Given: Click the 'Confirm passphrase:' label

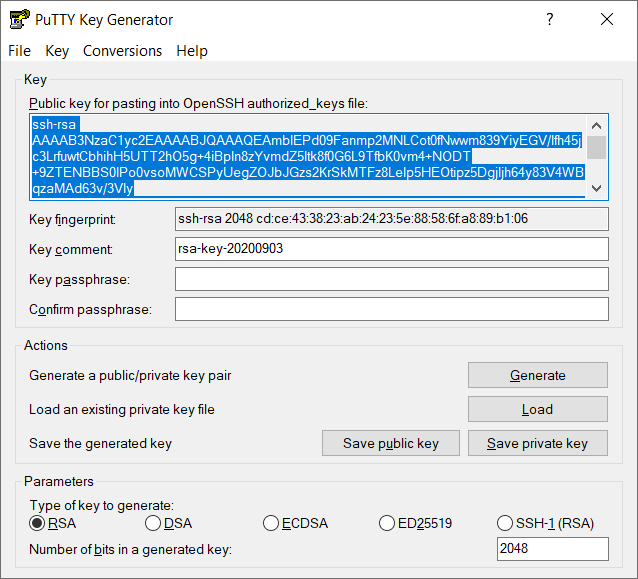Looking at the screenshot, I should (x=90, y=310).
